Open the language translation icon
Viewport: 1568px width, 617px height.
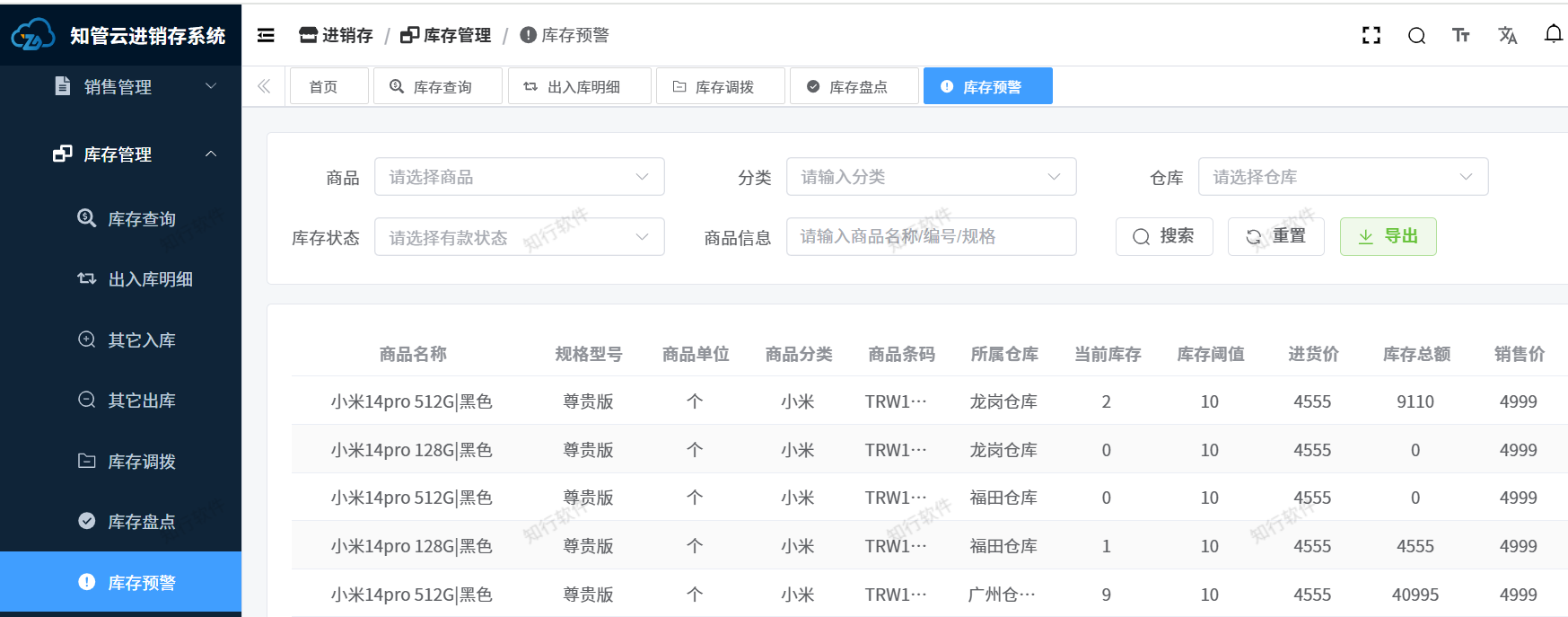point(1507,35)
